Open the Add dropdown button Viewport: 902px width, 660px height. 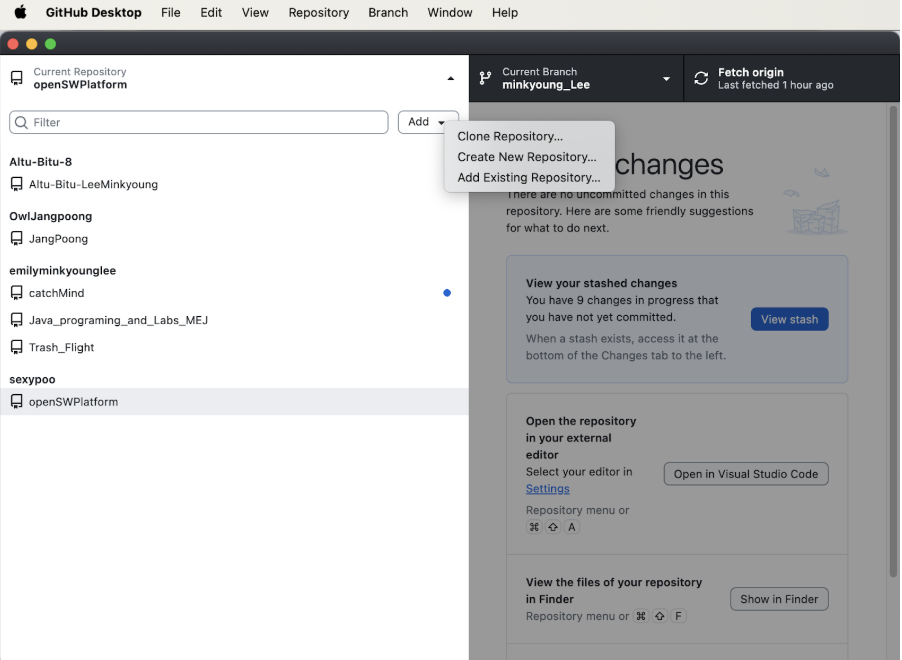pos(428,122)
